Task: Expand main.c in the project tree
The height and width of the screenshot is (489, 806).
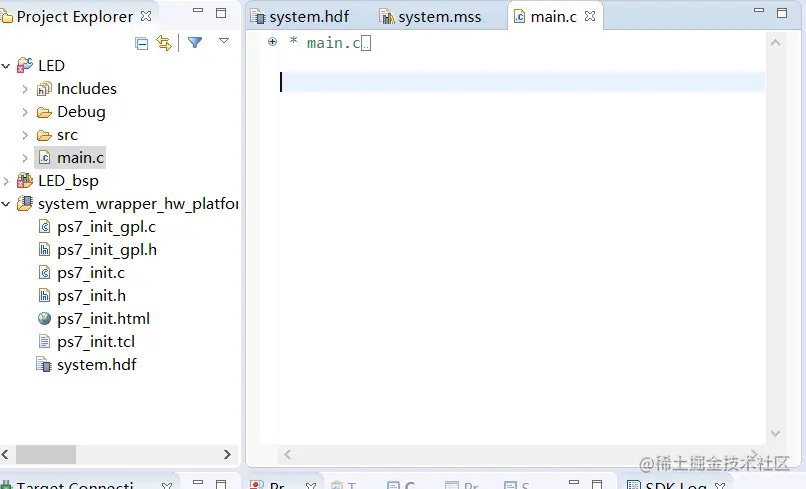Action: tap(25, 158)
